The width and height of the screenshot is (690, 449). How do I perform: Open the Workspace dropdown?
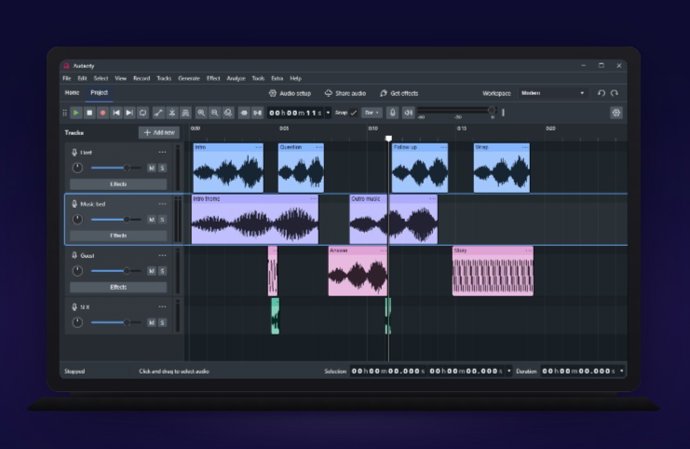[x=553, y=93]
